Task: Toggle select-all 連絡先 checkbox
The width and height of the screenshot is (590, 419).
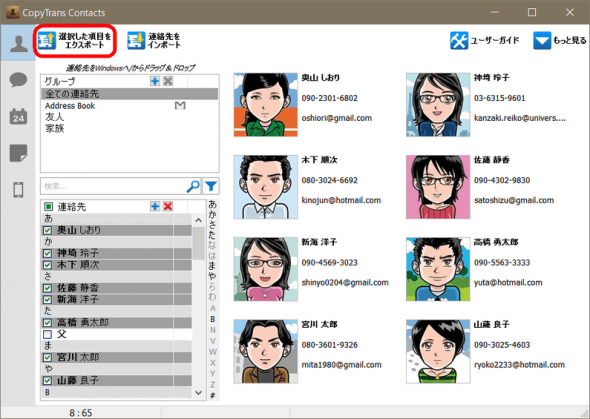Action: click(x=48, y=206)
